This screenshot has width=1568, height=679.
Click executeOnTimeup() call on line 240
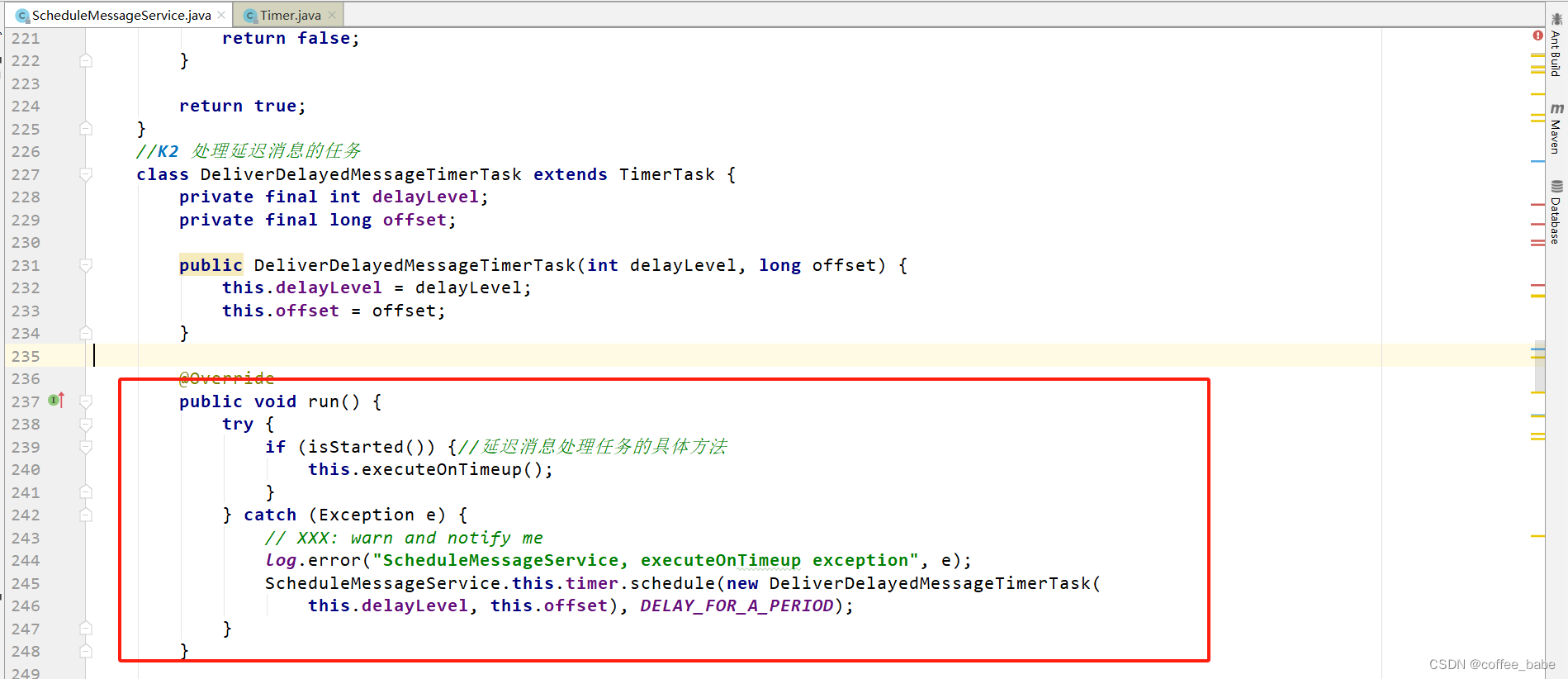452,469
